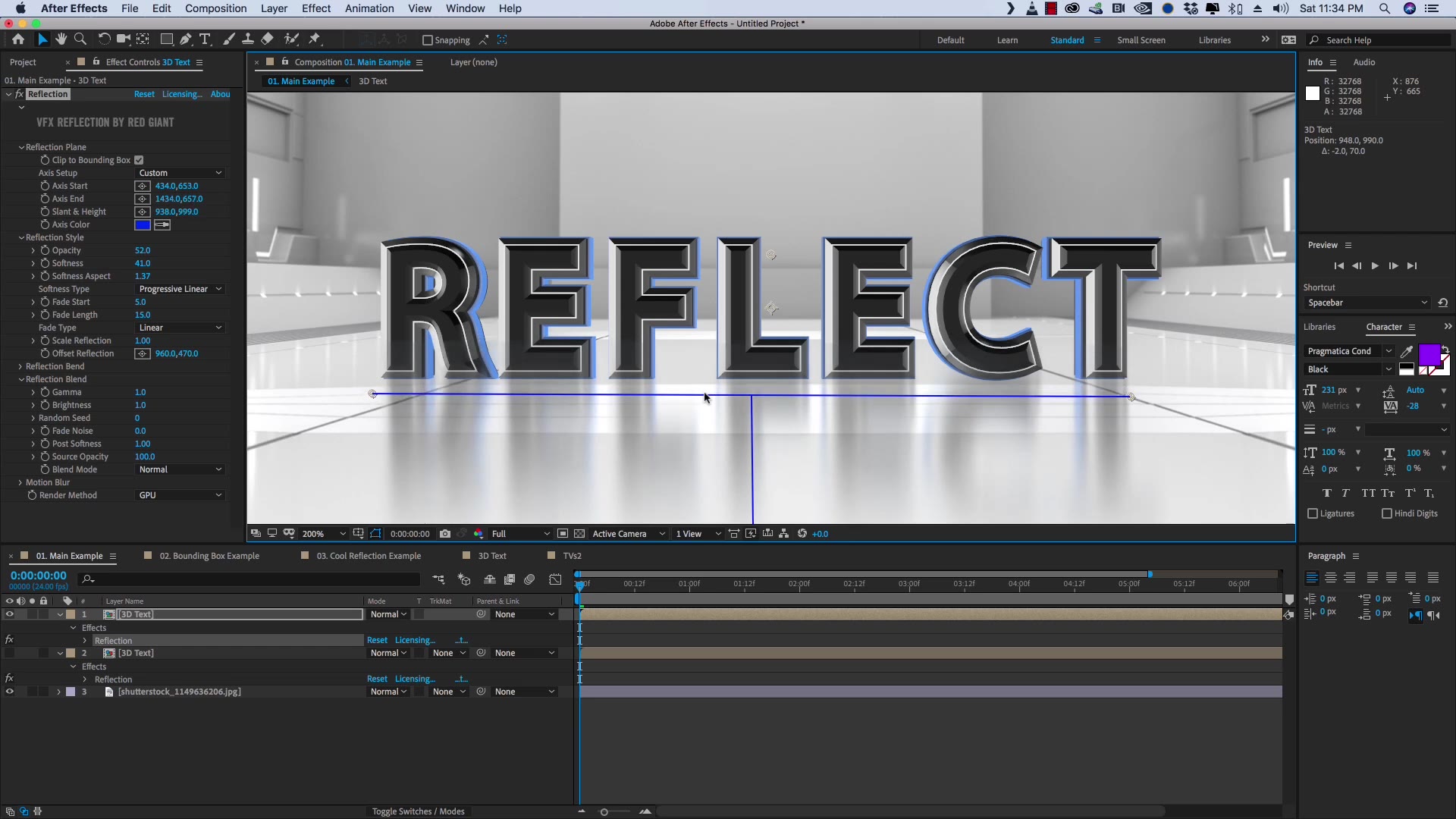Open the Softness Type dropdown
1456x819 pixels.
point(179,289)
